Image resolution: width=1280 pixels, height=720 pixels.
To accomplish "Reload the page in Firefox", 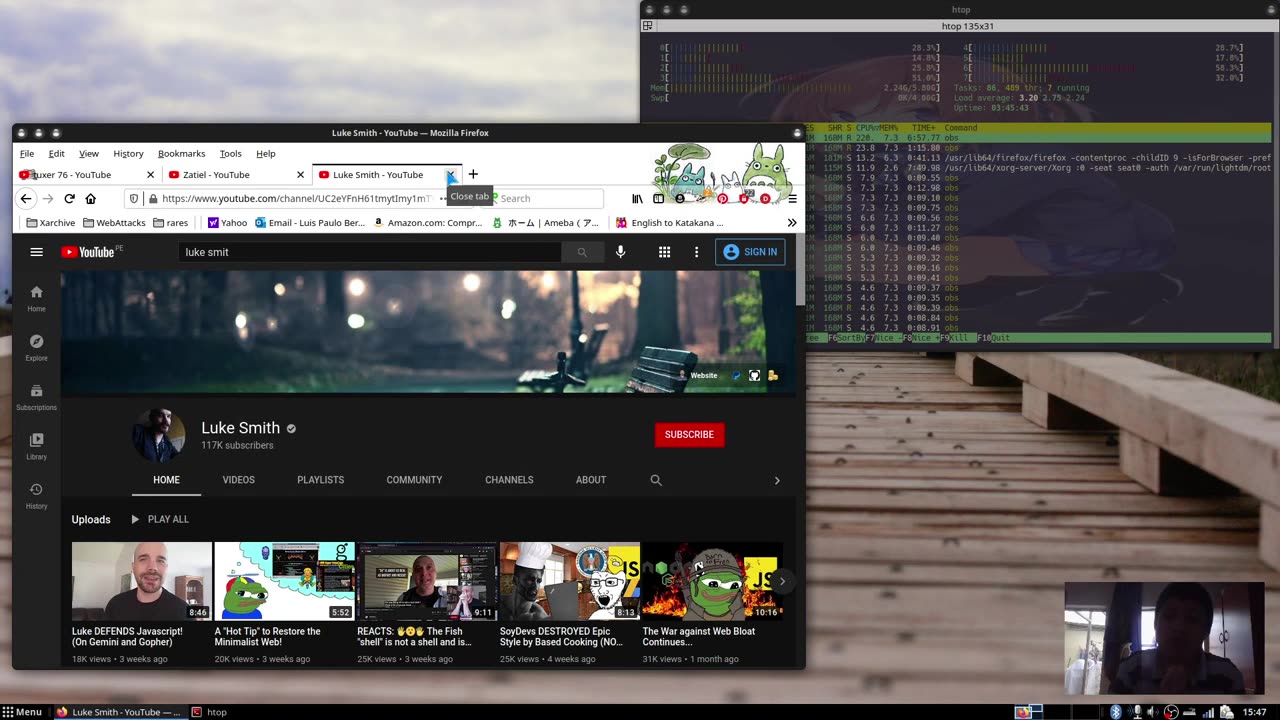I will click(69, 198).
